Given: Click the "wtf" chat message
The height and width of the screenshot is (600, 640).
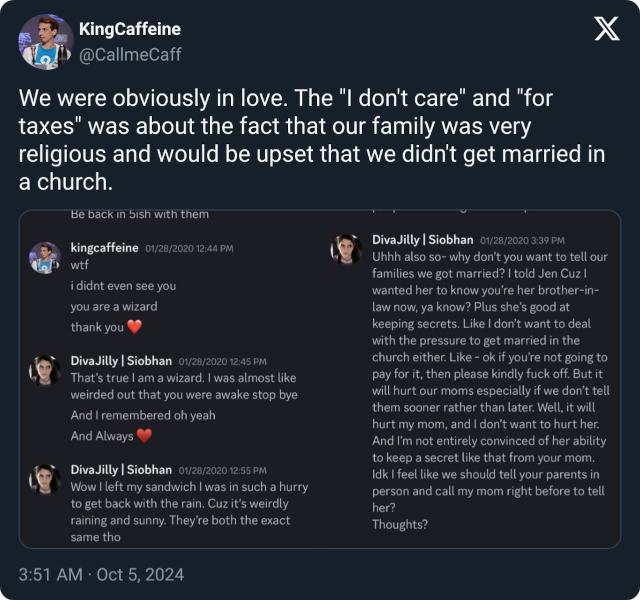Looking at the screenshot, I should 80,266.
